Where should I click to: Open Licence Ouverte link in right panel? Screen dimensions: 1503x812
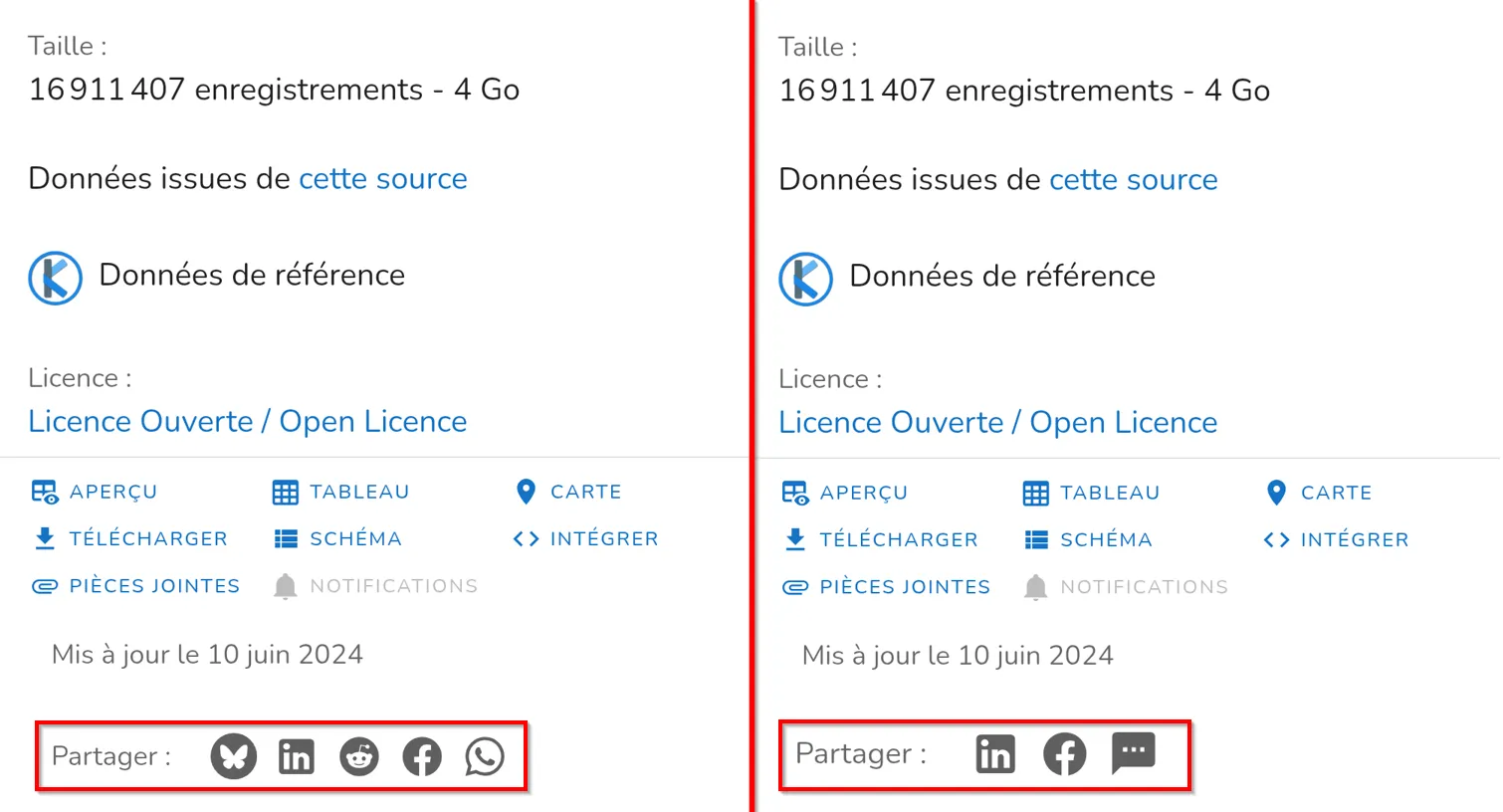[997, 422]
